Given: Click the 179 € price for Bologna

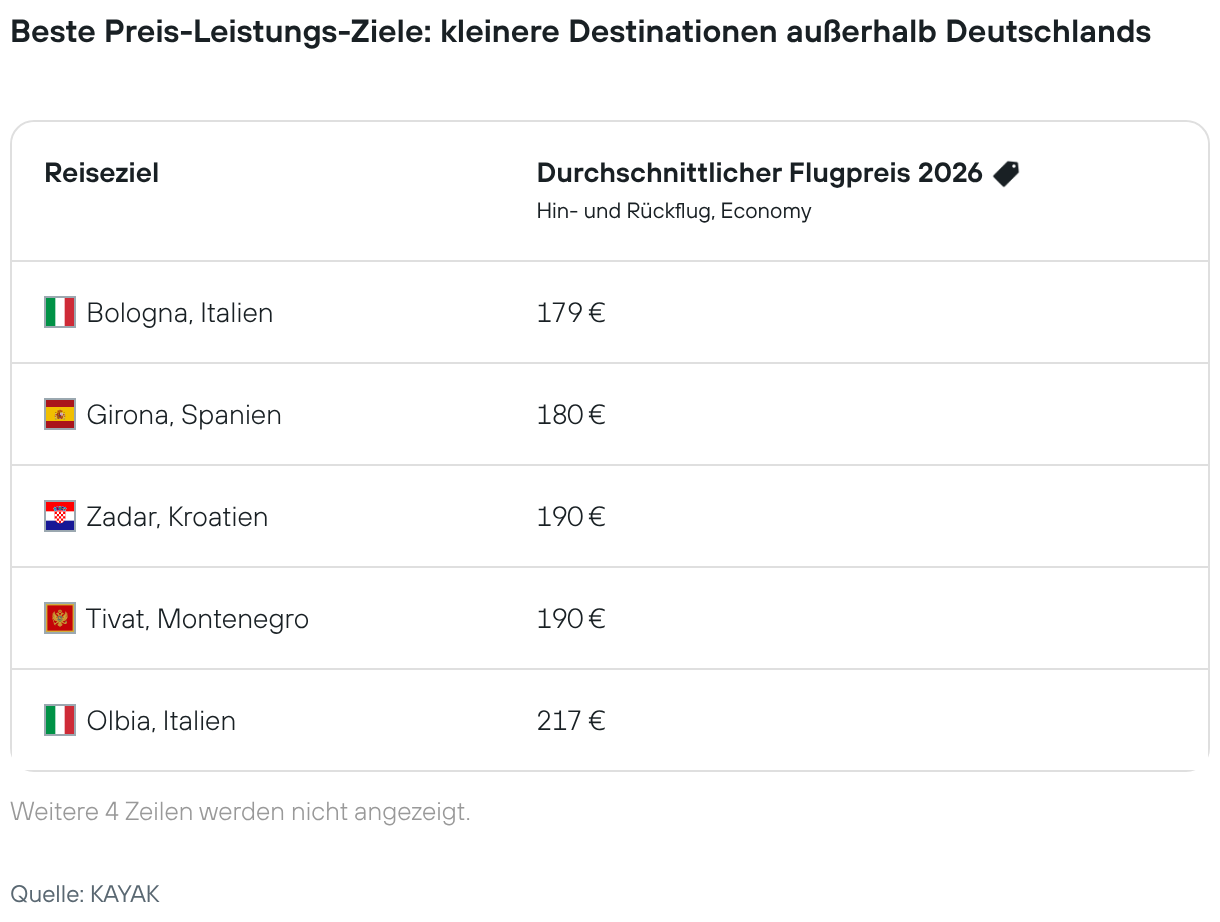Looking at the screenshot, I should pos(571,313).
